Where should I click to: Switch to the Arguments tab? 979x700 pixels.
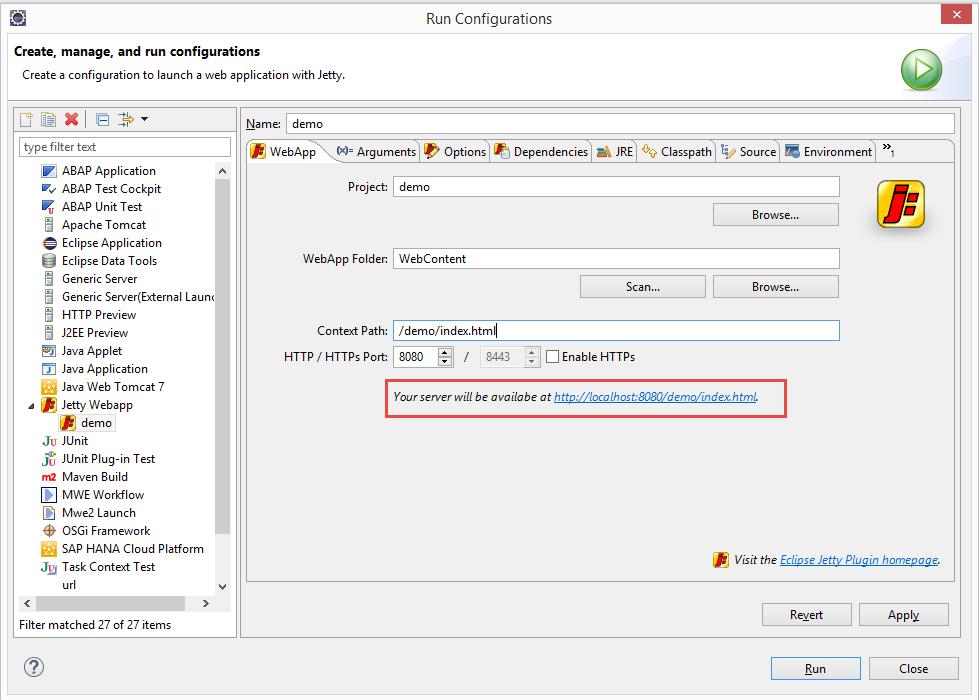point(376,152)
